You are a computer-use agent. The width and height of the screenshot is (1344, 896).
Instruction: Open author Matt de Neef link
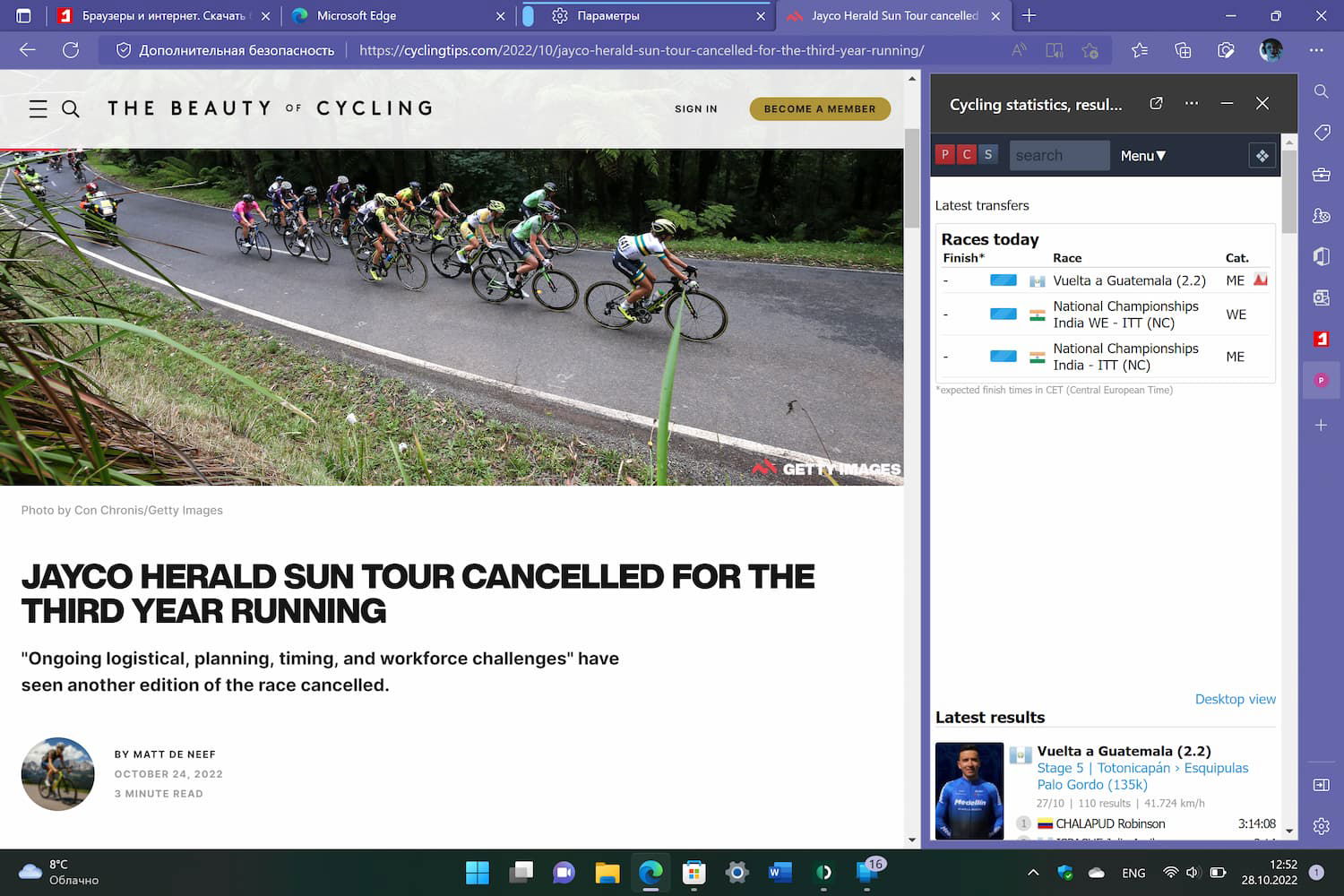pyautogui.click(x=175, y=754)
